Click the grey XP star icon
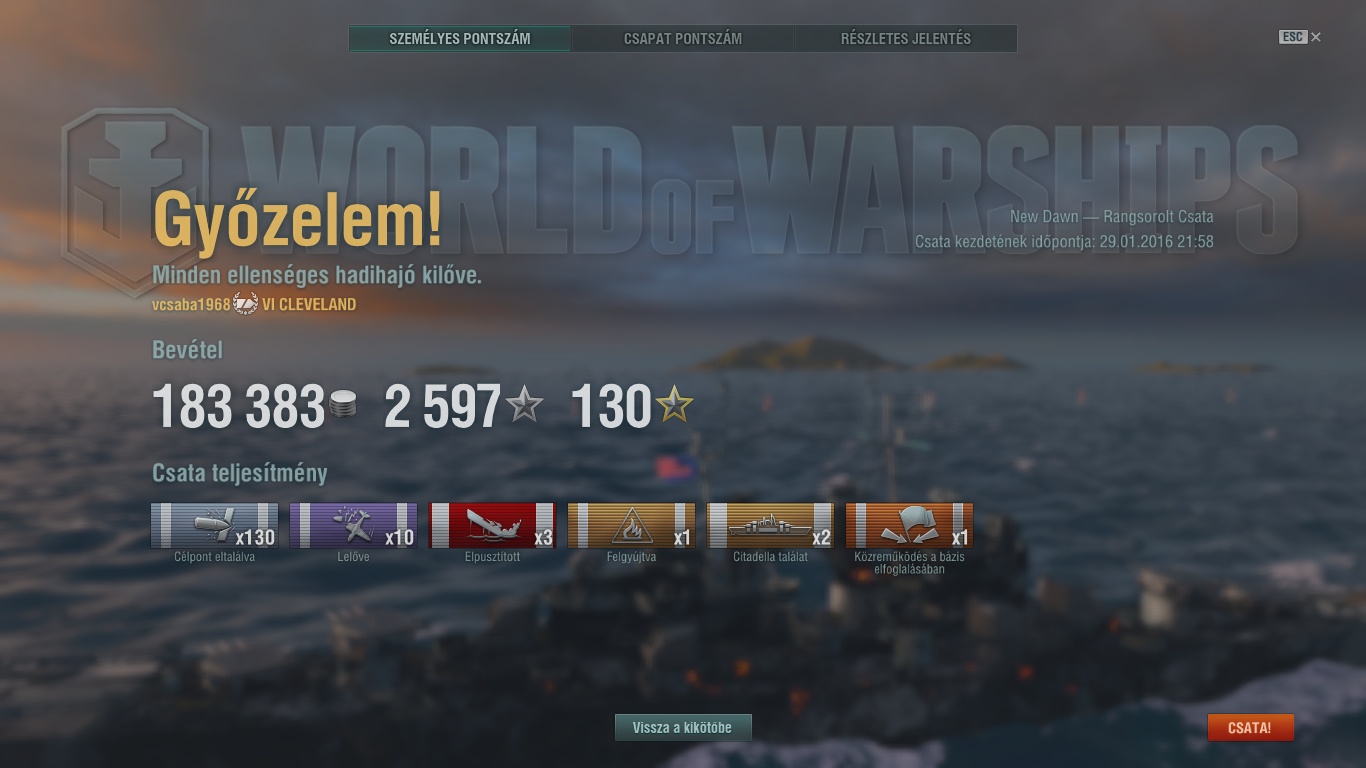Viewport: 1366px width, 768px height. pos(524,405)
